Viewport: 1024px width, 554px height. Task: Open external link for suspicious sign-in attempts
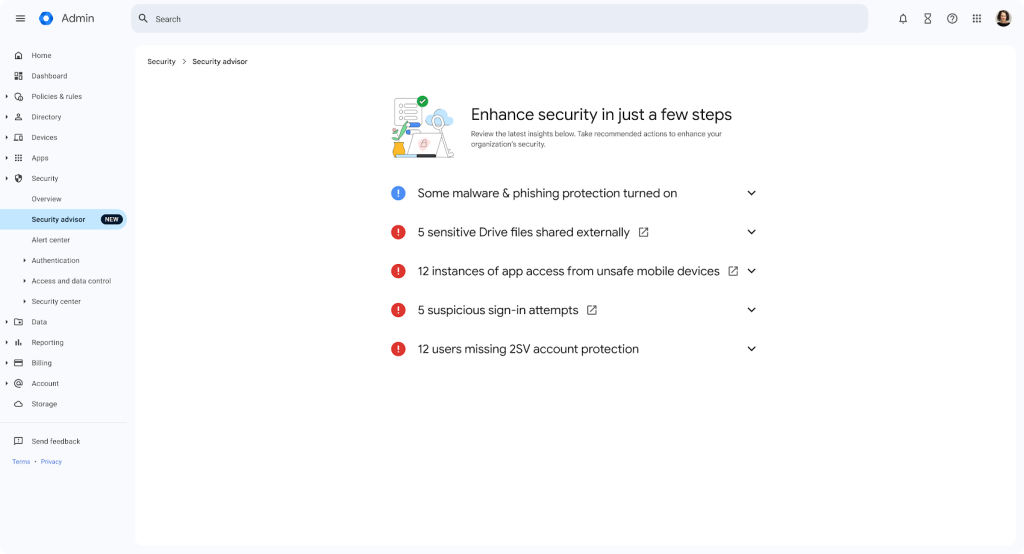592,310
